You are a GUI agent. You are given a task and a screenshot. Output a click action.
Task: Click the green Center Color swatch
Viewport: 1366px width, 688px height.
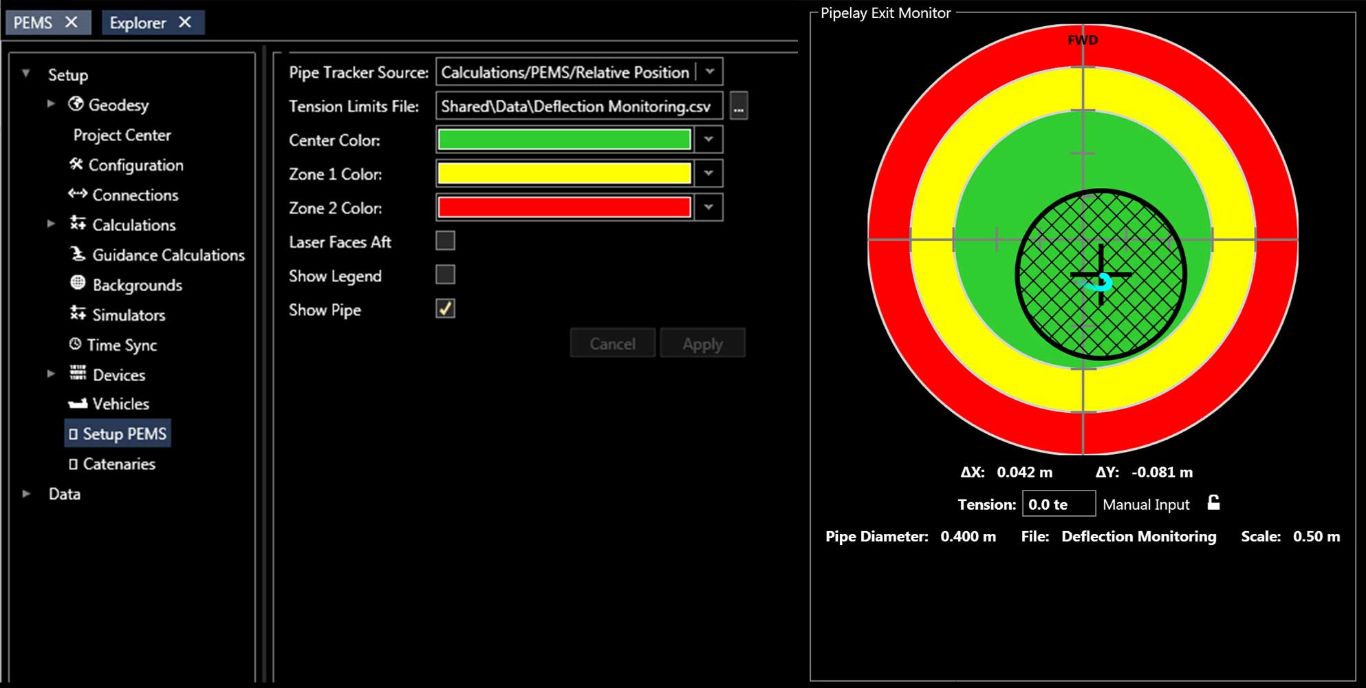[565, 140]
